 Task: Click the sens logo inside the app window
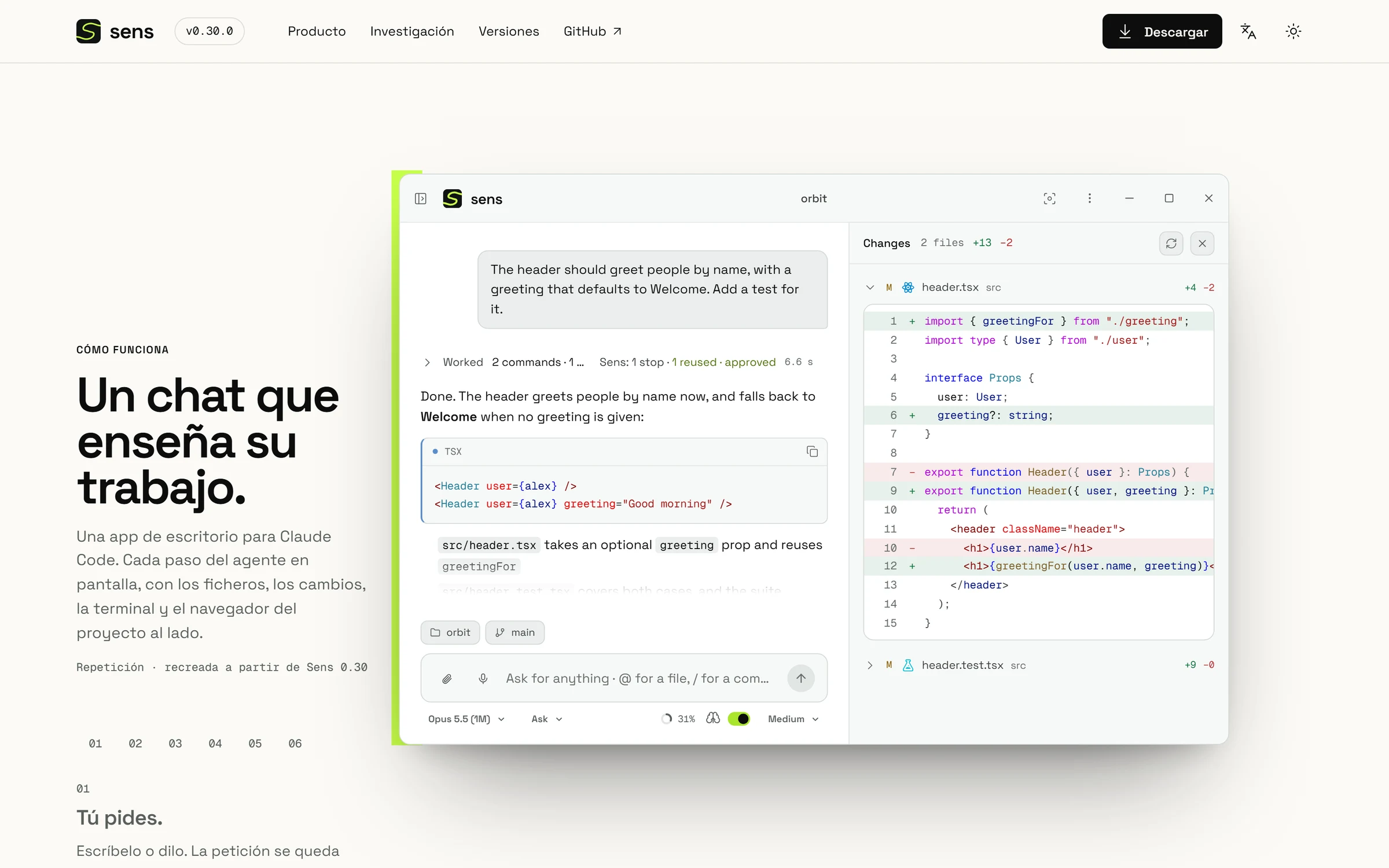[x=472, y=198]
